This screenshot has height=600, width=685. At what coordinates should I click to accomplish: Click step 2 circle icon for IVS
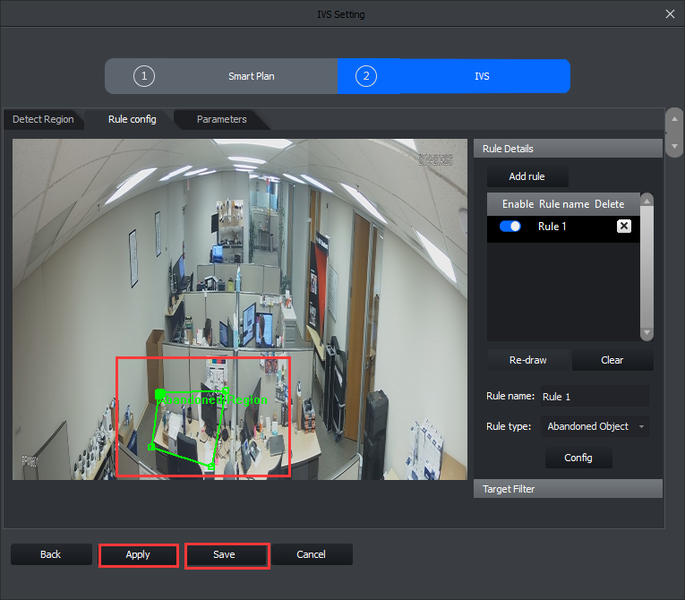click(x=366, y=76)
